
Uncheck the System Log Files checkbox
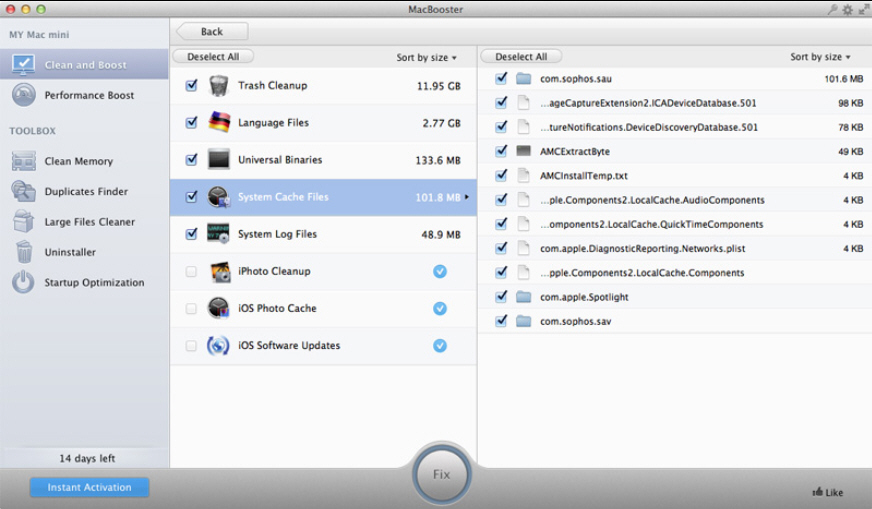[191, 234]
